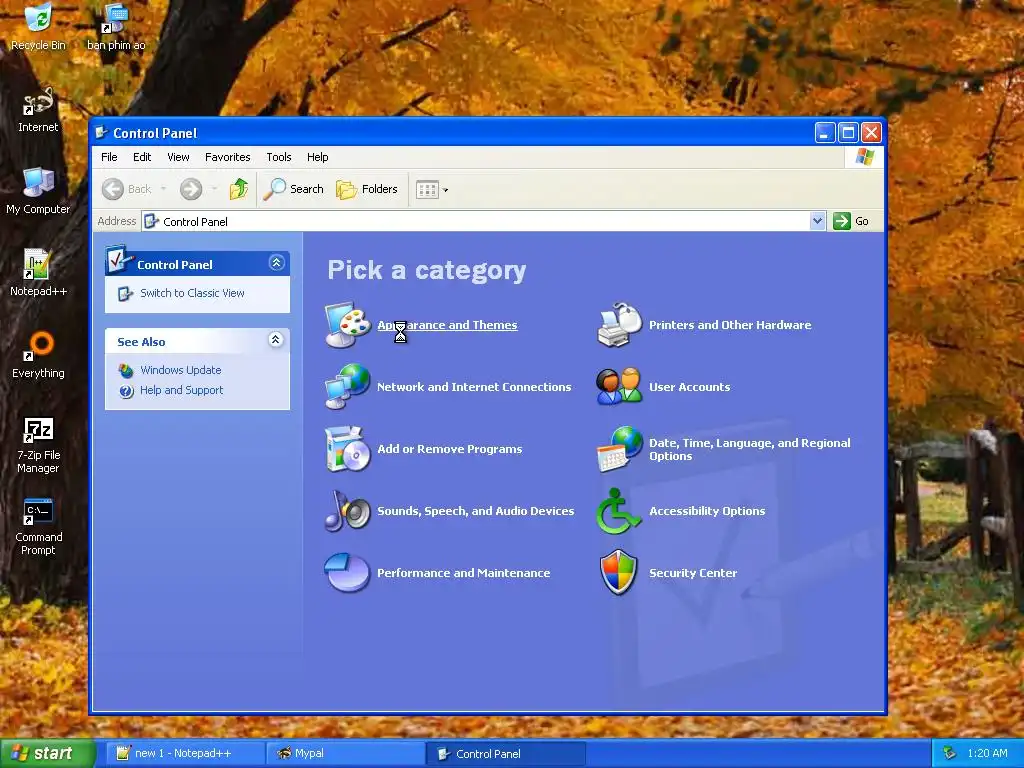Switch to Mypal taskbar button
Image resolution: width=1024 pixels, height=768 pixels.
[x=346, y=753]
